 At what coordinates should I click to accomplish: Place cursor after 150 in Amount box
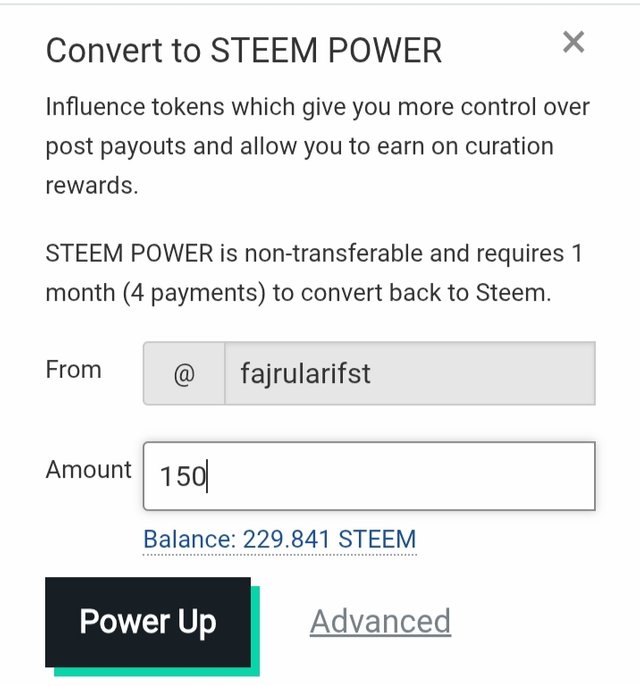[x=207, y=476]
